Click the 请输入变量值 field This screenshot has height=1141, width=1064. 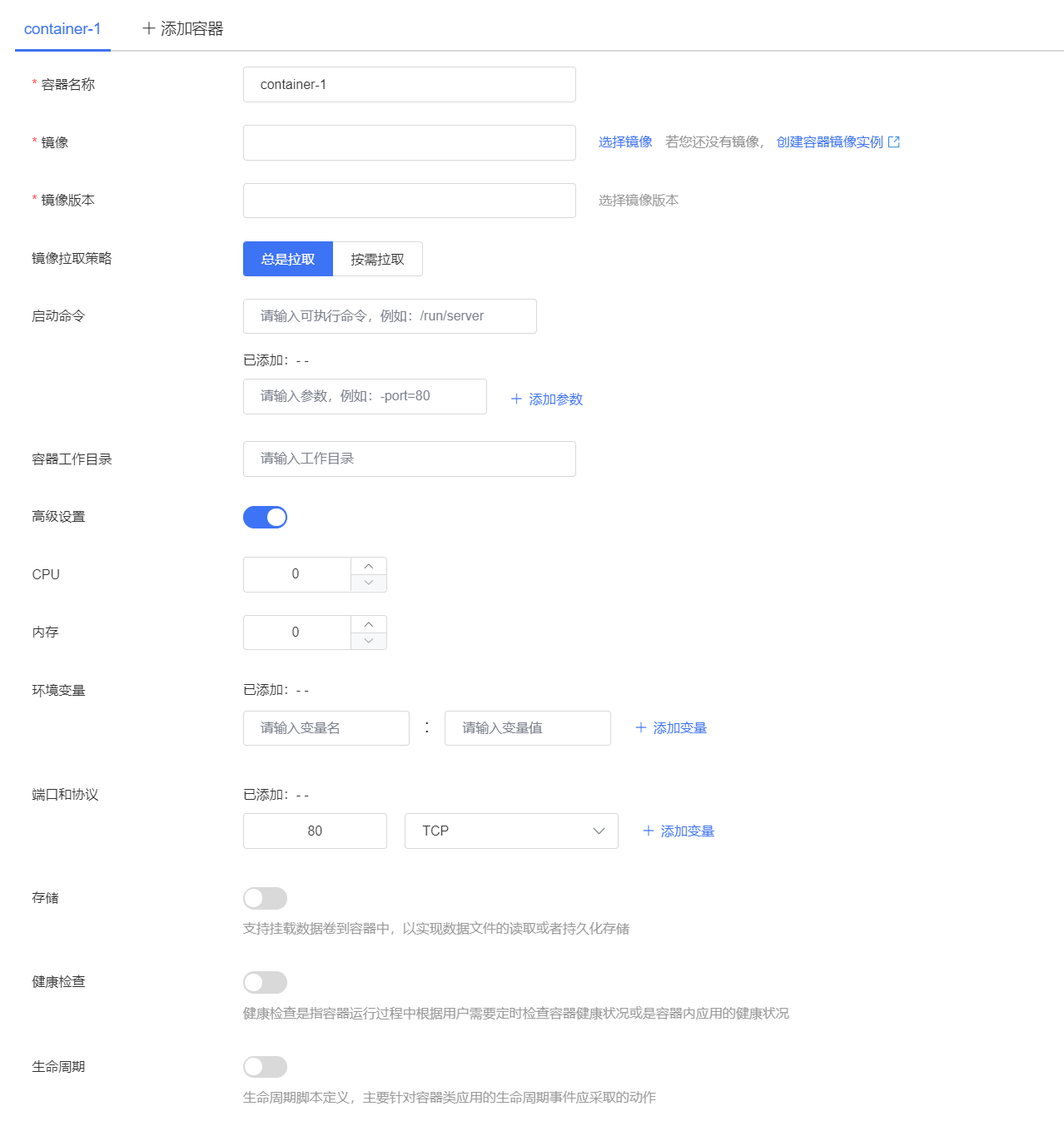[x=527, y=728]
